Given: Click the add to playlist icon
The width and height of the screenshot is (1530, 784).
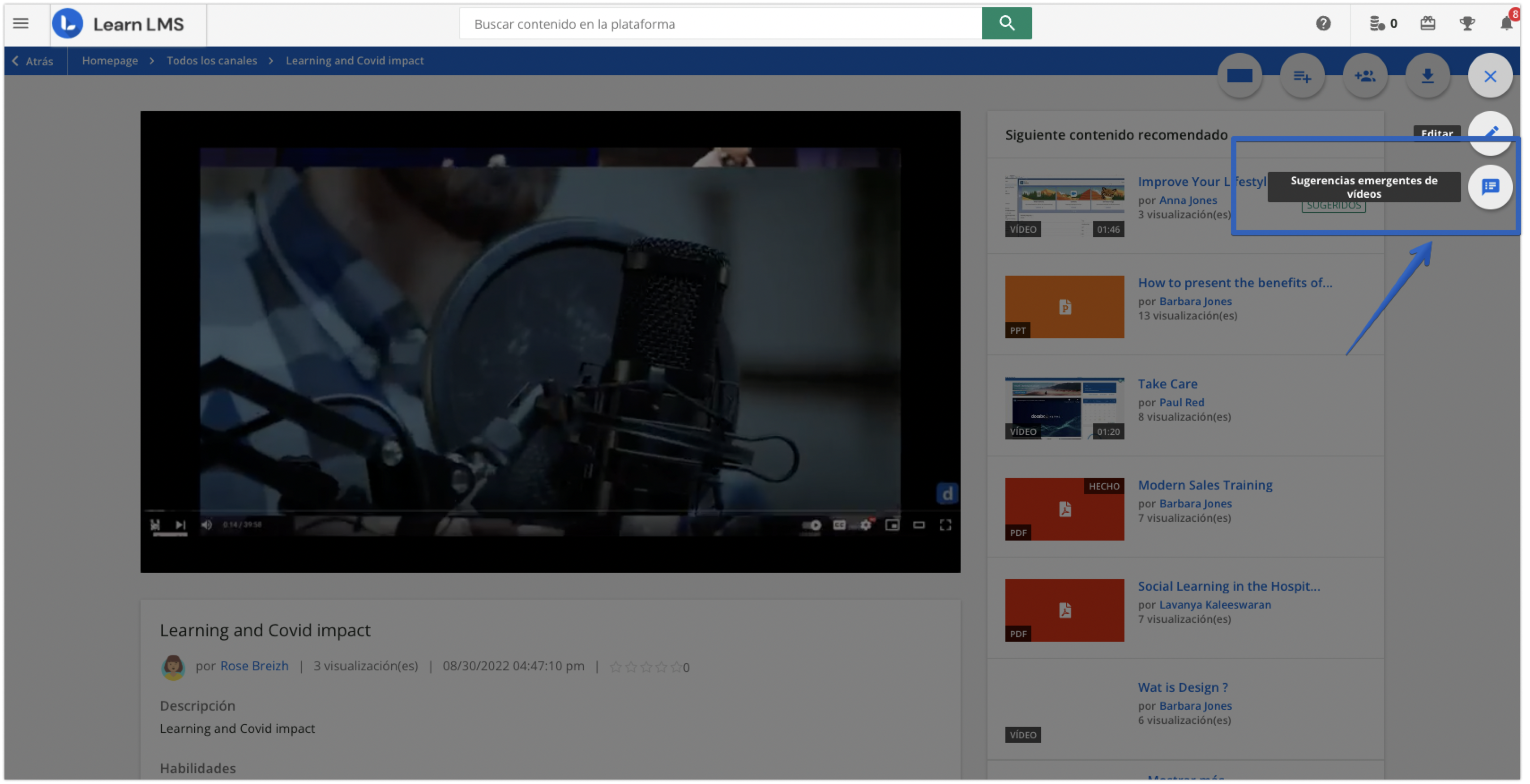Looking at the screenshot, I should click(x=1302, y=76).
